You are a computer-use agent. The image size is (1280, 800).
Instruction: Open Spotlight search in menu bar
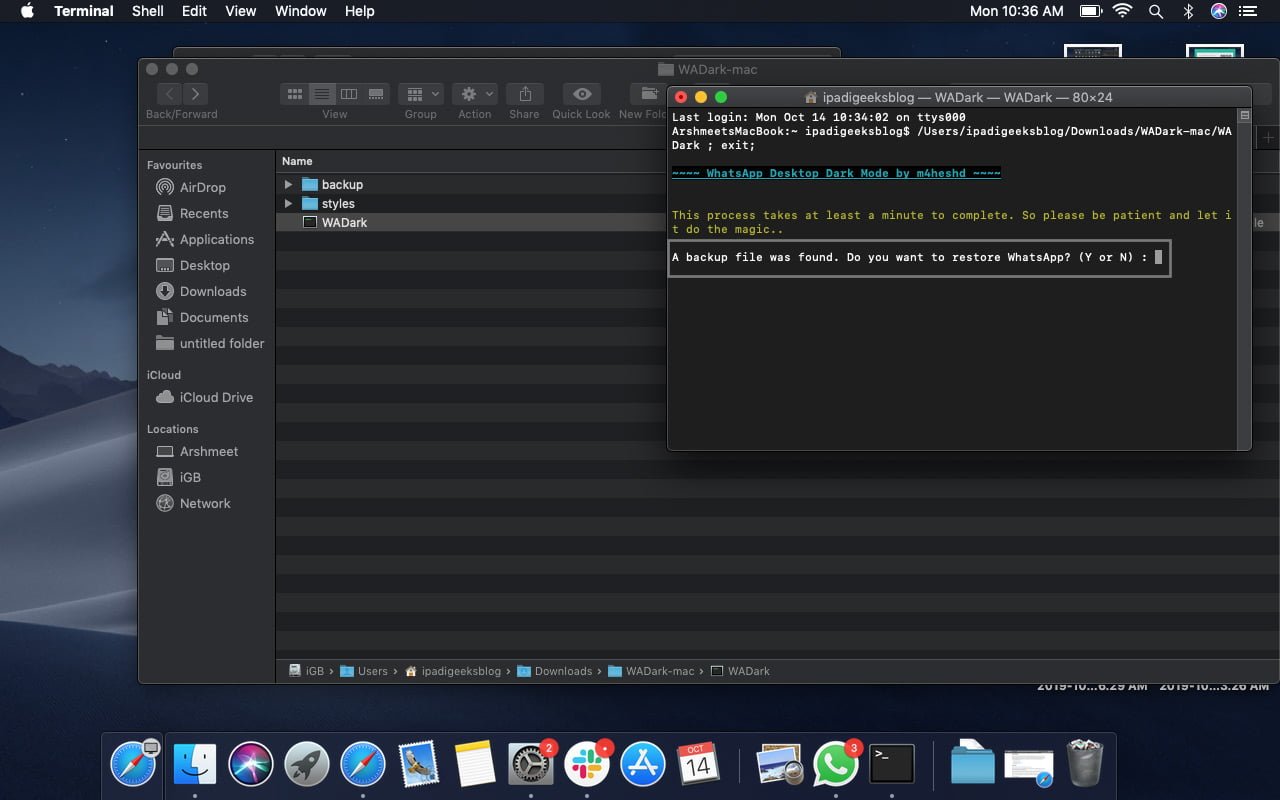click(1156, 11)
